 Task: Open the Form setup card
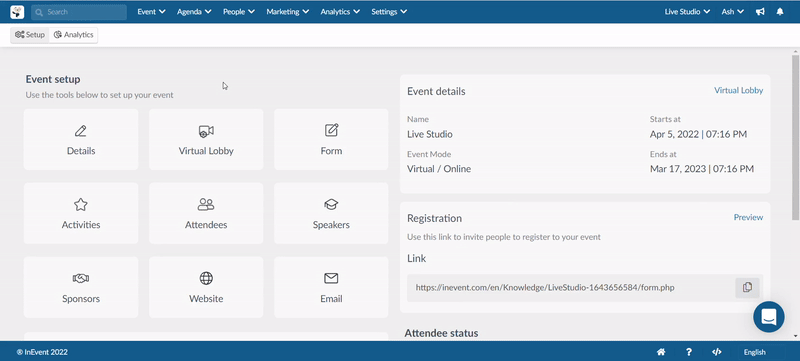click(331, 139)
